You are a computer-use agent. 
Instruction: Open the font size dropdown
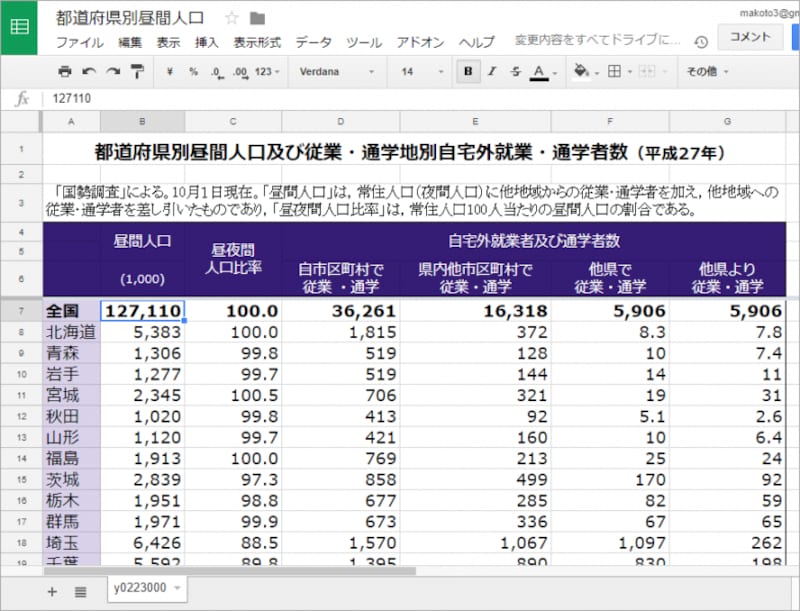[419, 72]
